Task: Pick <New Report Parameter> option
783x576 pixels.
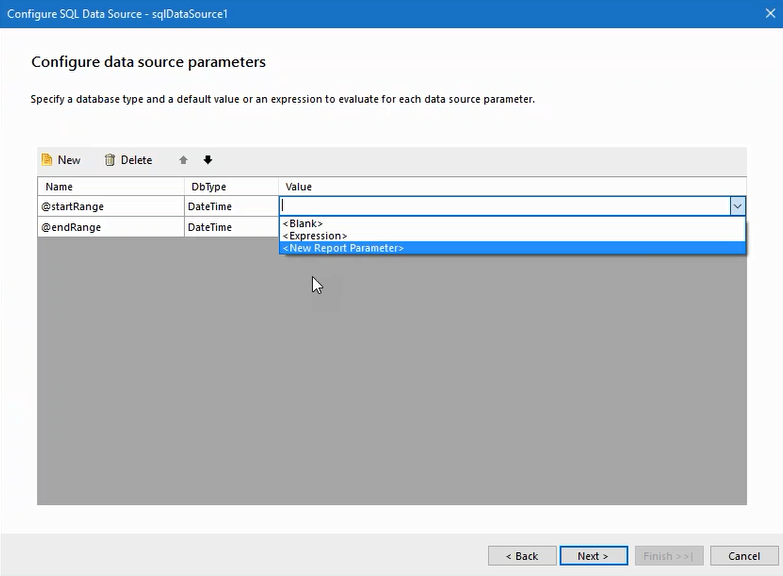Action: [343, 248]
